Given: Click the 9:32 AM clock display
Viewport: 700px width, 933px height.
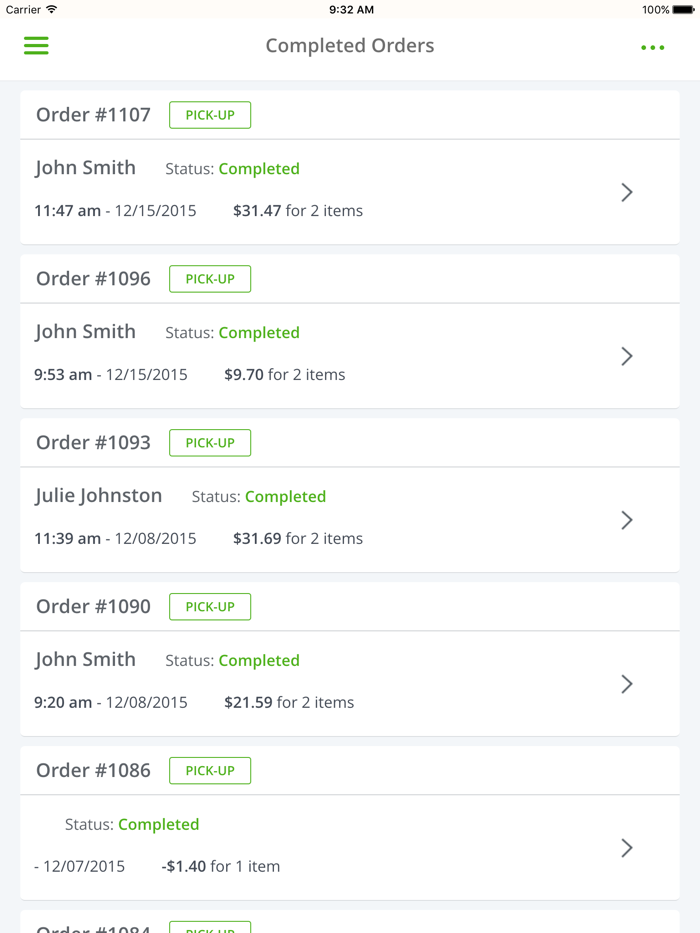Looking at the screenshot, I should (x=350, y=9).
